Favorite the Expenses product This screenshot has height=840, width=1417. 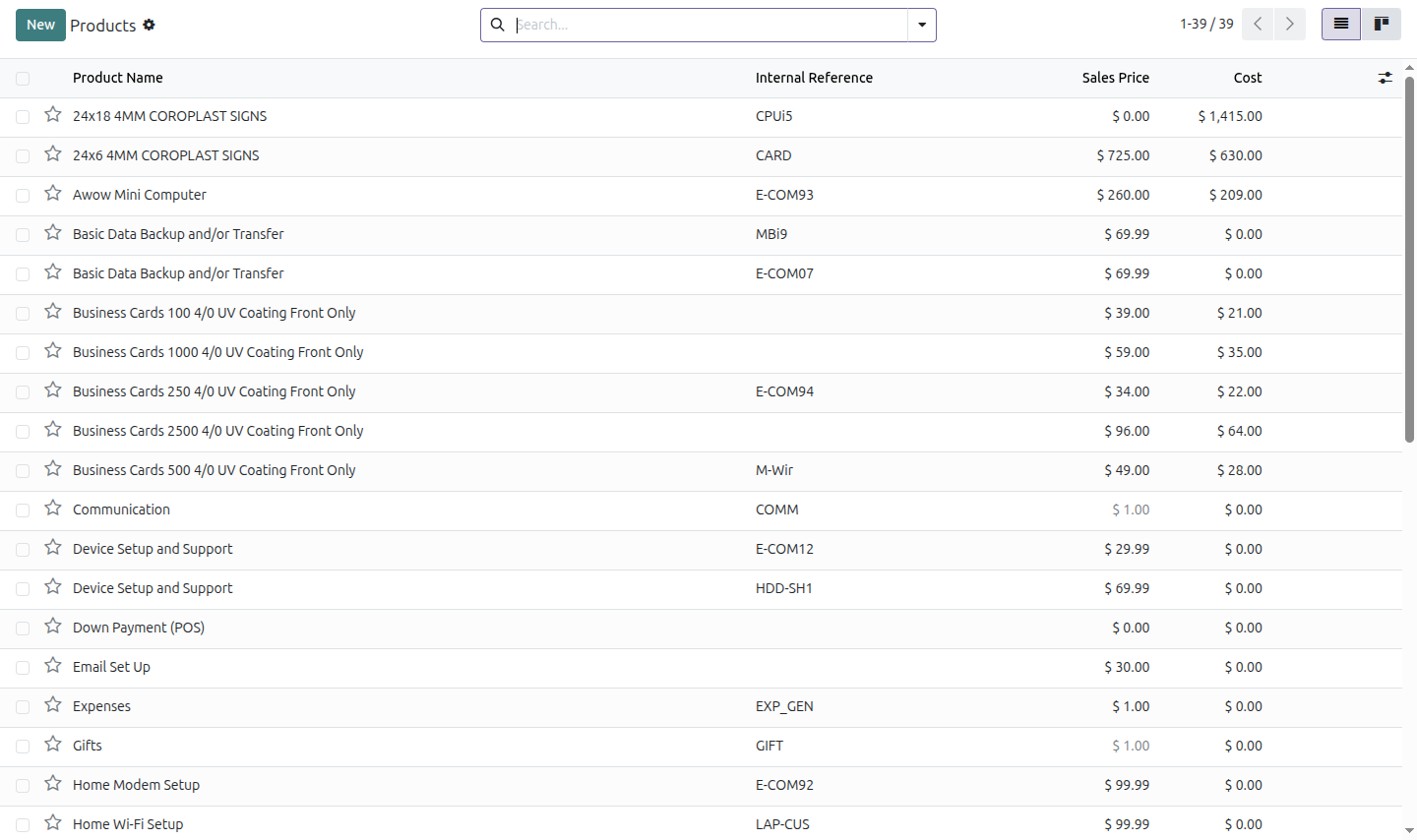[53, 705]
